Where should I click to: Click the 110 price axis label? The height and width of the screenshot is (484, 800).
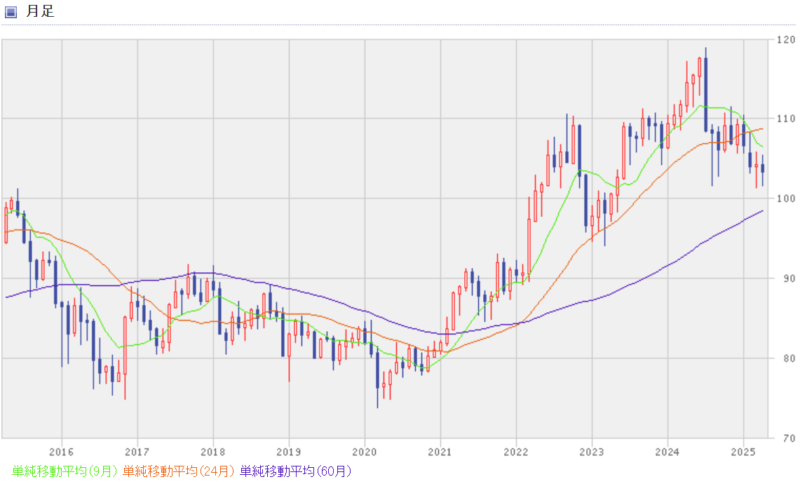point(786,119)
